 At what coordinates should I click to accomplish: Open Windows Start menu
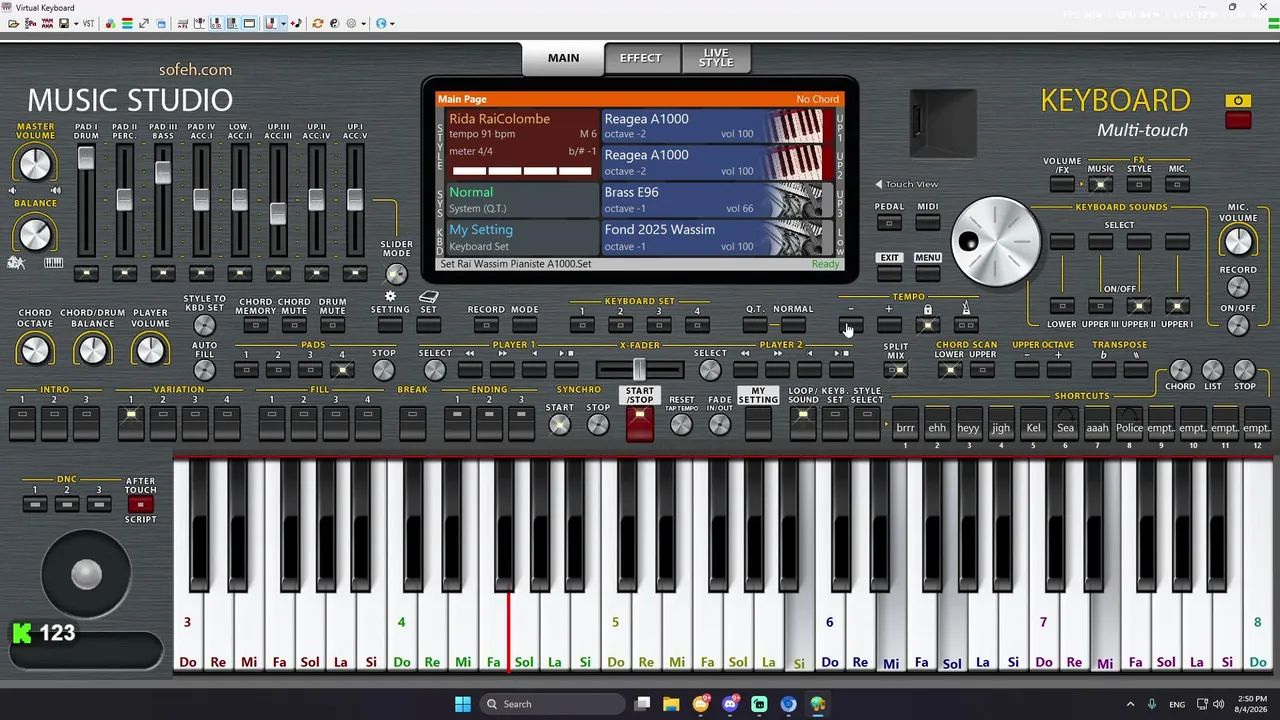coord(463,704)
